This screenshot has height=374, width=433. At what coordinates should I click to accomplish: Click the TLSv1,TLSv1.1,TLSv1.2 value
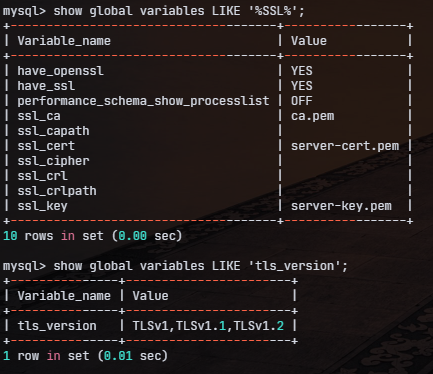point(208,326)
